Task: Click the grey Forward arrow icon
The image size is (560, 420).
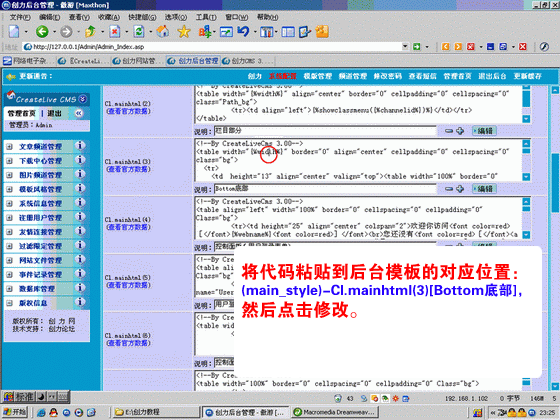Action: 66,32
